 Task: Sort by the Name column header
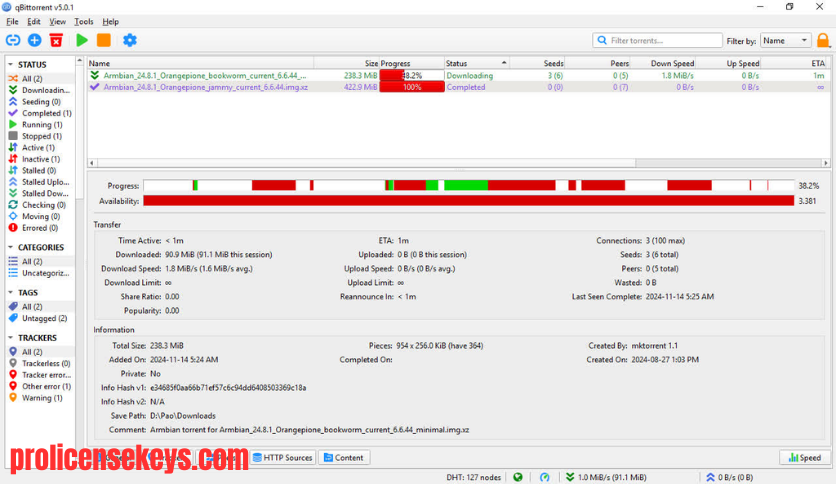pyautogui.click(x=200, y=63)
